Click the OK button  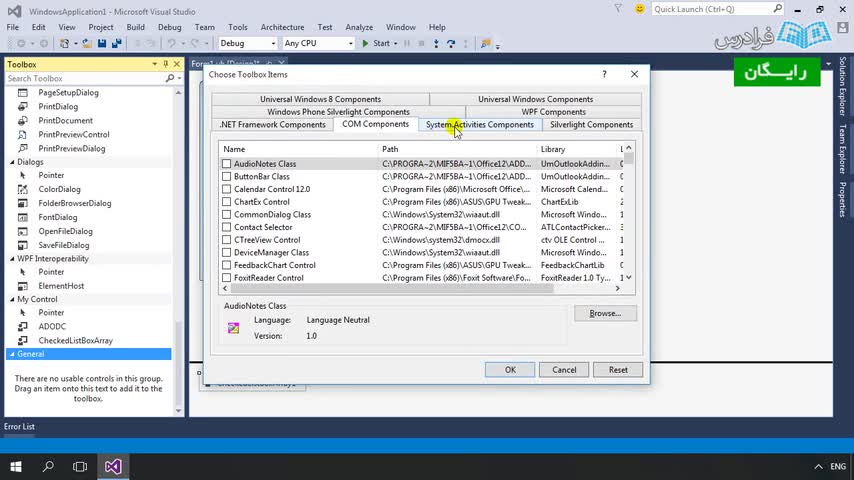coord(510,370)
